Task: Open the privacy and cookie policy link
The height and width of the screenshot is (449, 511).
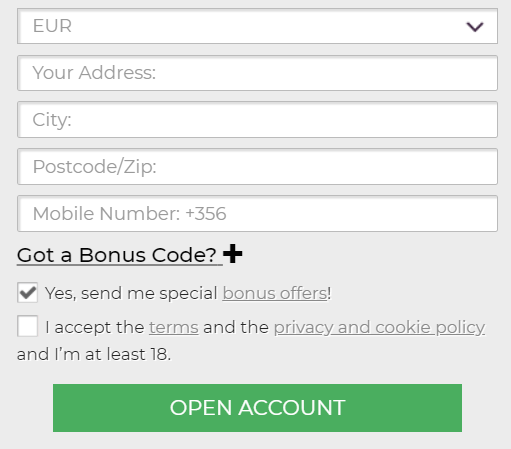Action: click(379, 328)
